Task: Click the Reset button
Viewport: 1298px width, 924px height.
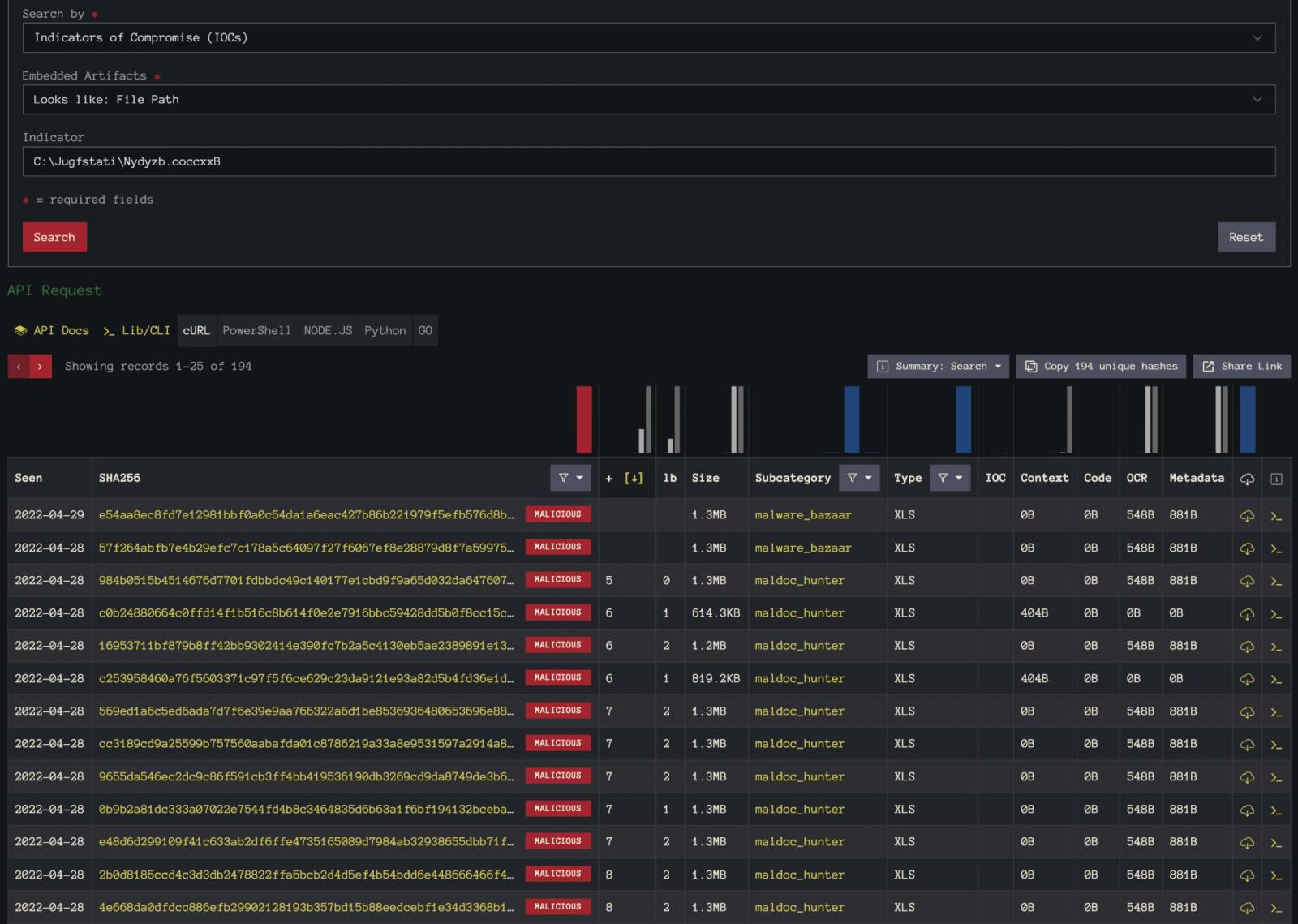Action: coord(1246,237)
